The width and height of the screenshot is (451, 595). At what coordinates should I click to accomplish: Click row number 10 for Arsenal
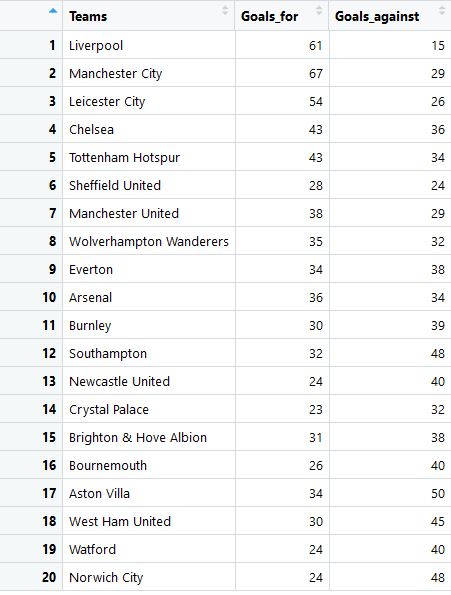click(49, 297)
